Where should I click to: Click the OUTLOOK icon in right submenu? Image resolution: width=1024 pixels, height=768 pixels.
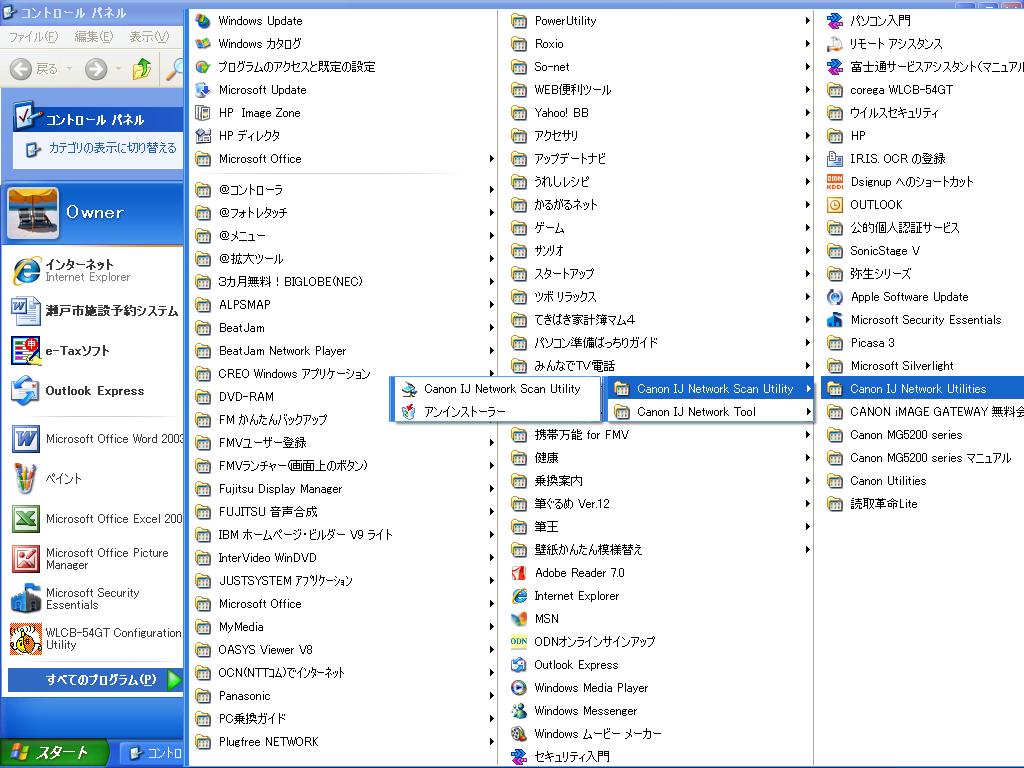click(x=835, y=205)
